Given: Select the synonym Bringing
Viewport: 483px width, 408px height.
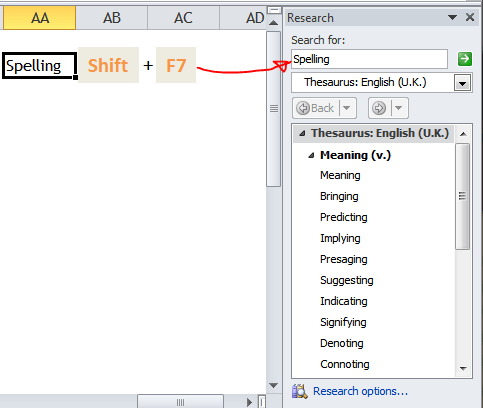Looking at the screenshot, I should (x=339, y=196).
